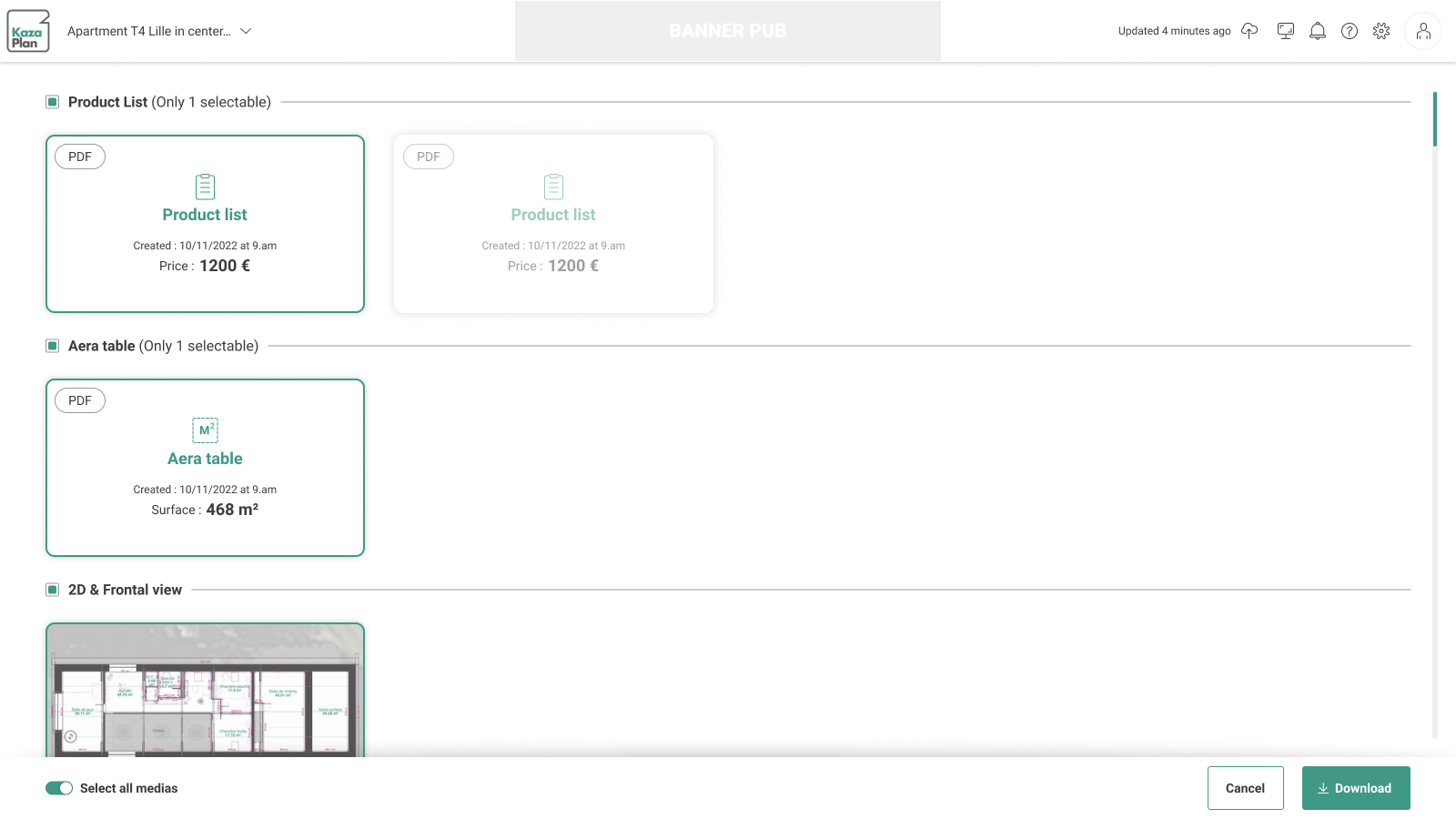Click PDF badge on Aera table card
Image resolution: width=1456 pixels, height=819 pixels.
click(80, 400)
